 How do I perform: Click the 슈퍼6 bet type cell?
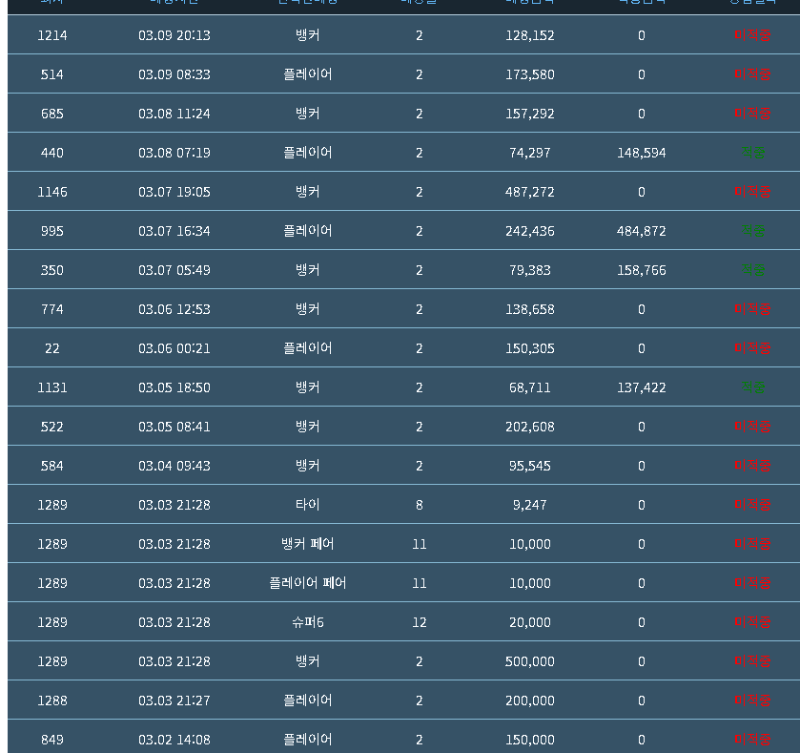[x=308, y=622]
